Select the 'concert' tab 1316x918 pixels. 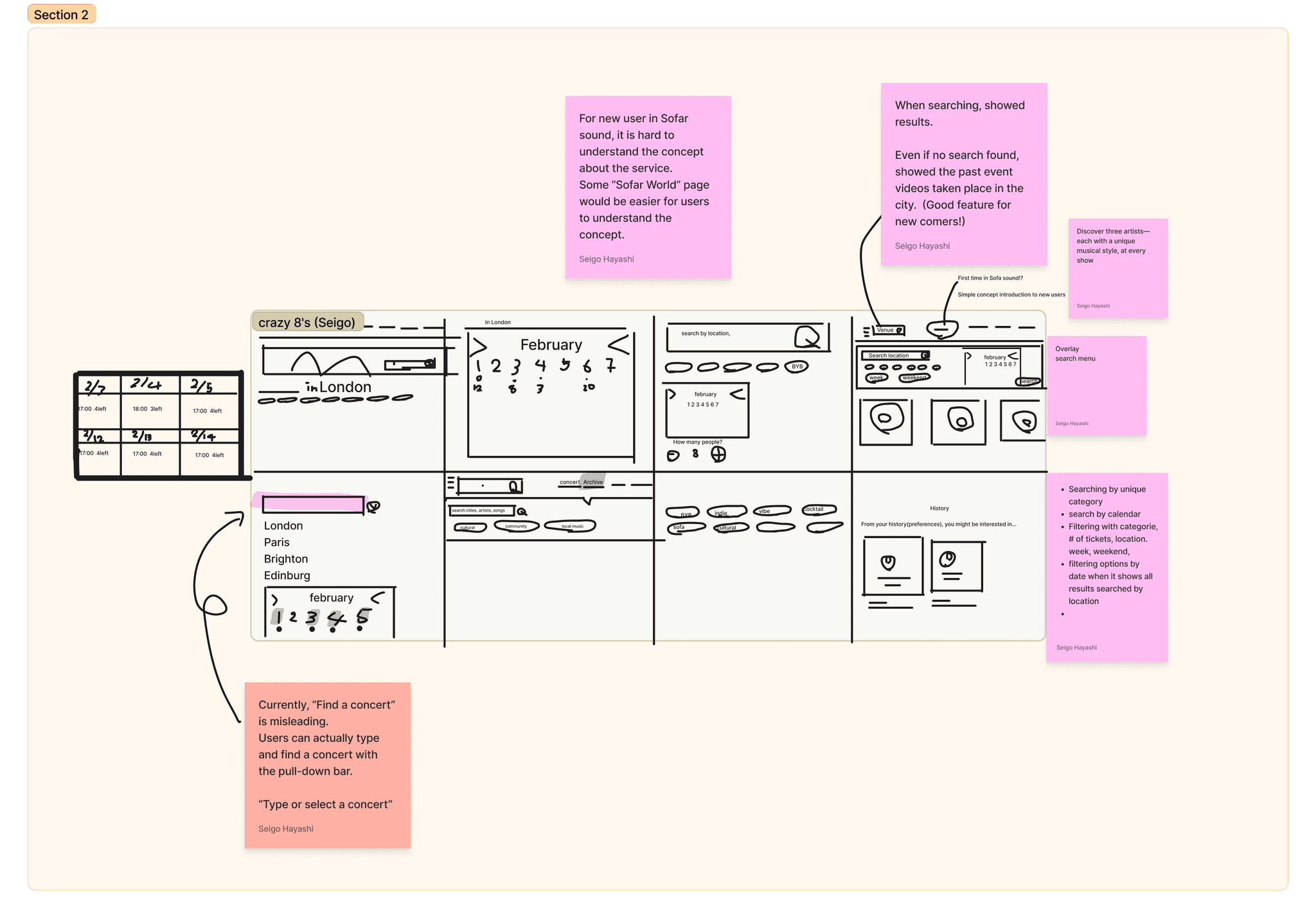pyautogui.click(x=569, y=482)
